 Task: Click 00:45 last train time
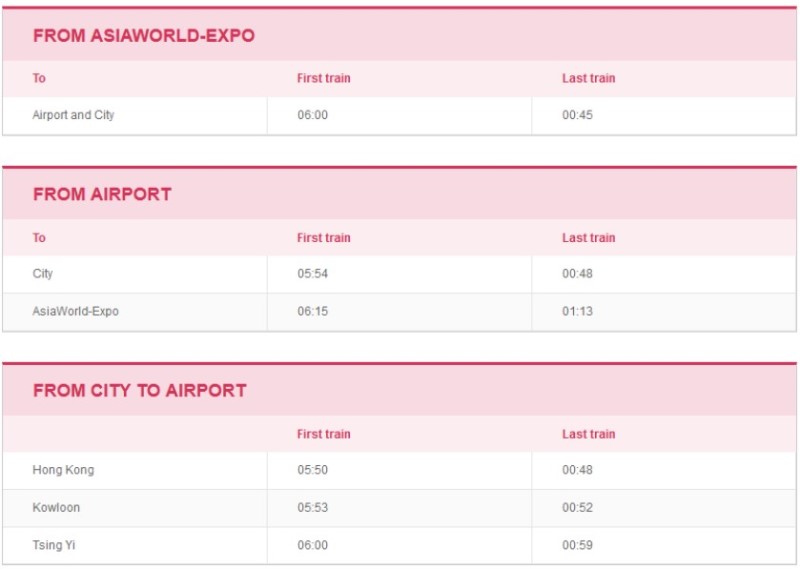point(578,115)
